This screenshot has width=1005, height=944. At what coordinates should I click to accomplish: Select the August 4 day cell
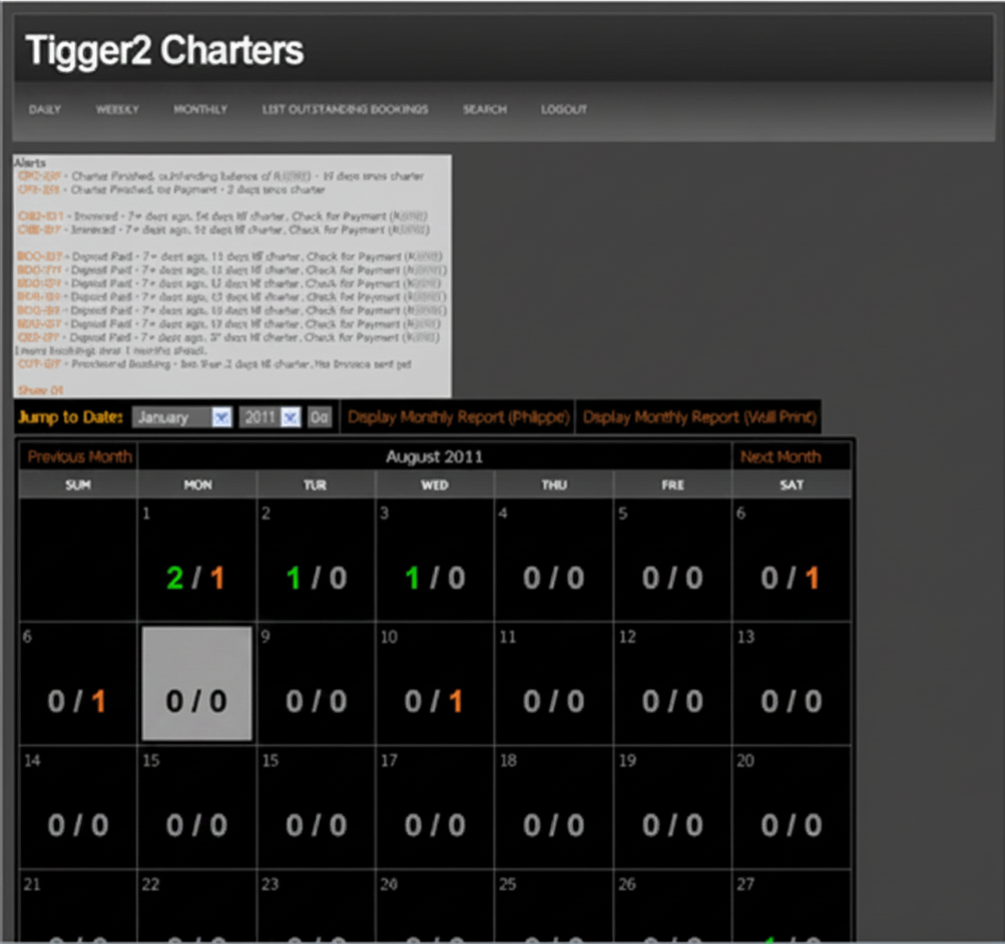click(x=554, y=560)
